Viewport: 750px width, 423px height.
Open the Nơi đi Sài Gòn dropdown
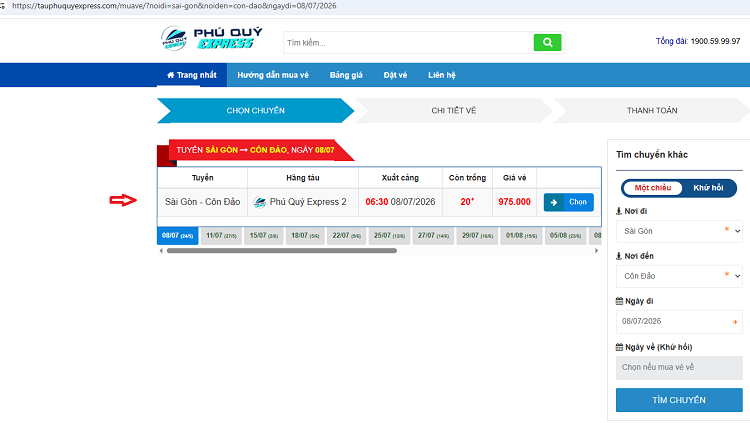679,231
